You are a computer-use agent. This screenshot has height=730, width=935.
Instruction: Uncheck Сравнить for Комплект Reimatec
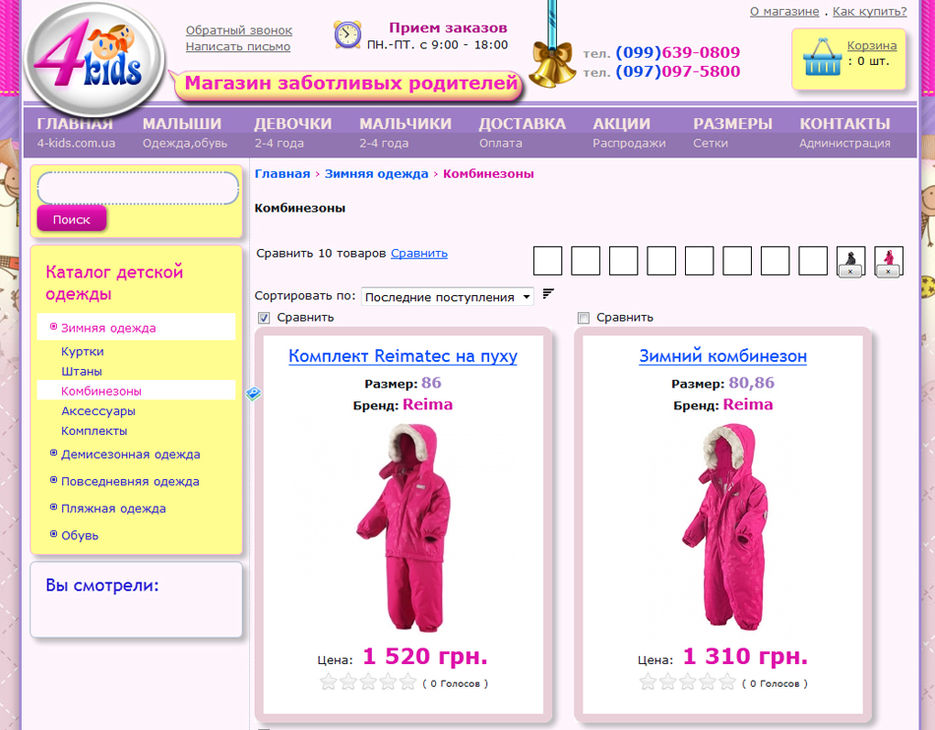pos(265,318)
